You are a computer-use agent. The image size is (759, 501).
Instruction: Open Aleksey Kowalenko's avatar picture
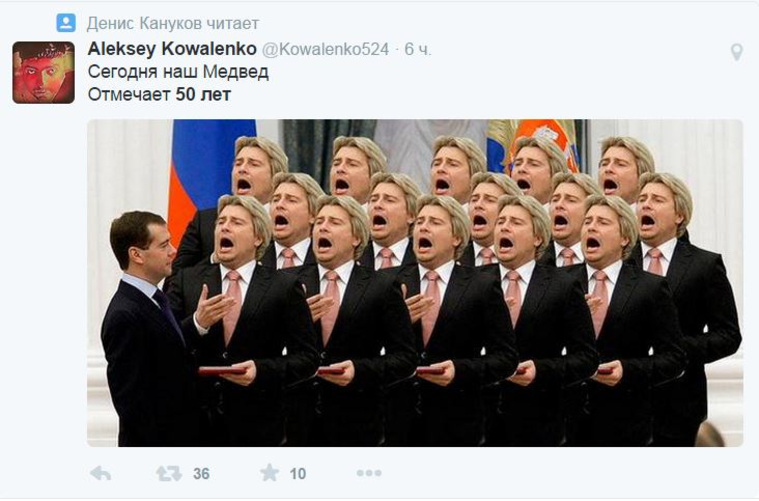click(x=44, y=73)
